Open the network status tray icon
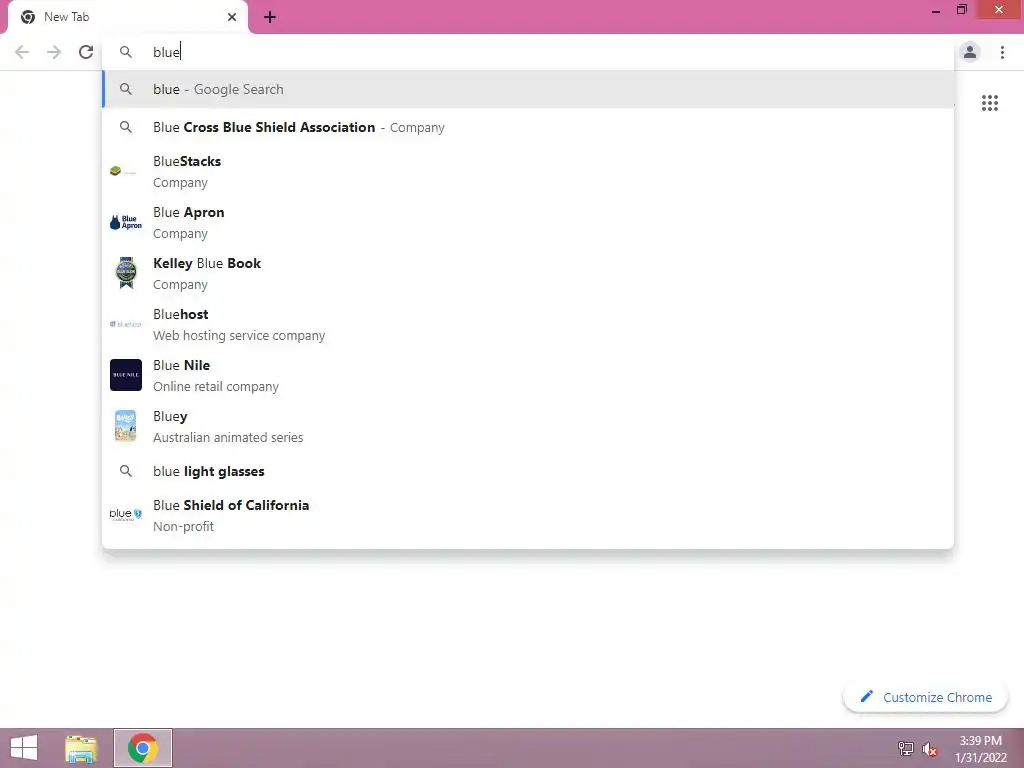 (x=905, y=748)
